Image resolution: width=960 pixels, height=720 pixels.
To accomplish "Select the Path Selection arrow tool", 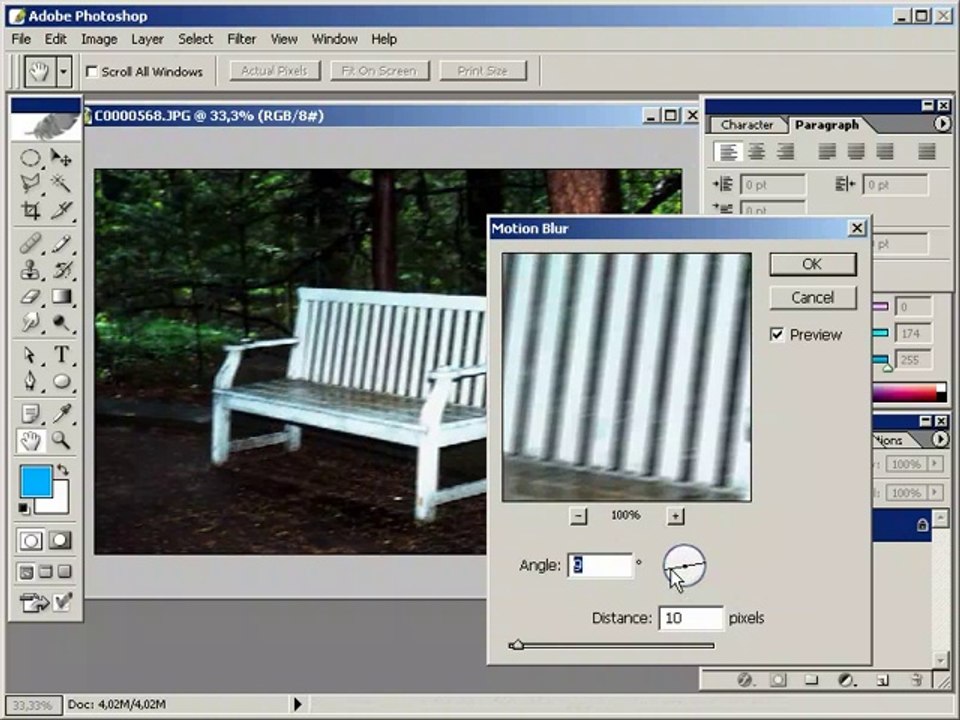I will pos(31,355).
